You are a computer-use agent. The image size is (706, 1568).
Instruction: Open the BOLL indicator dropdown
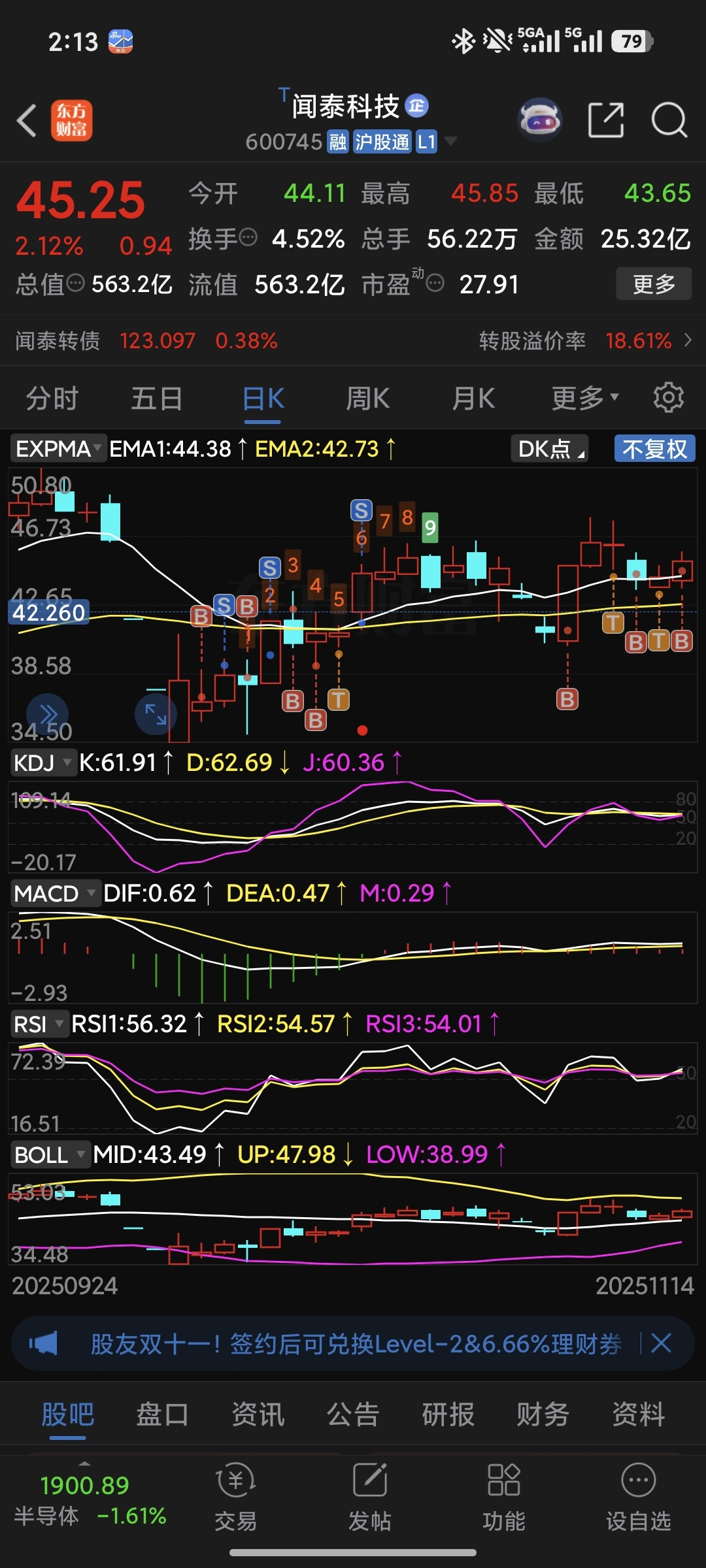[x=50, y=1154]
